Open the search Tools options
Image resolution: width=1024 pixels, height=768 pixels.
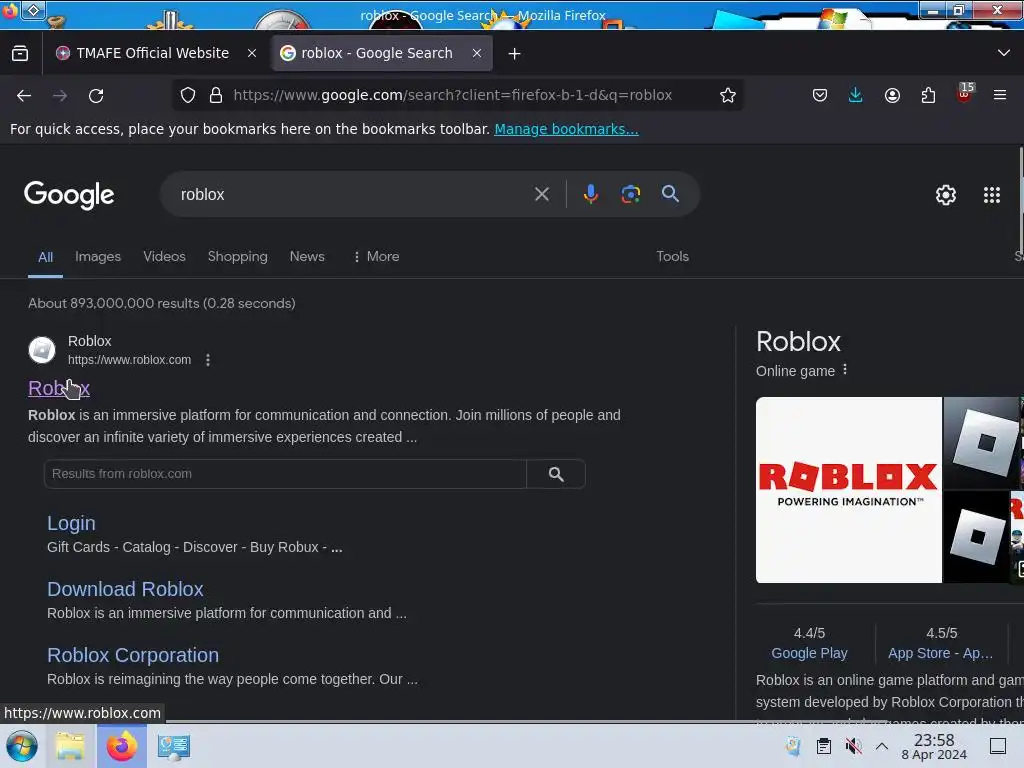(673, 257)
